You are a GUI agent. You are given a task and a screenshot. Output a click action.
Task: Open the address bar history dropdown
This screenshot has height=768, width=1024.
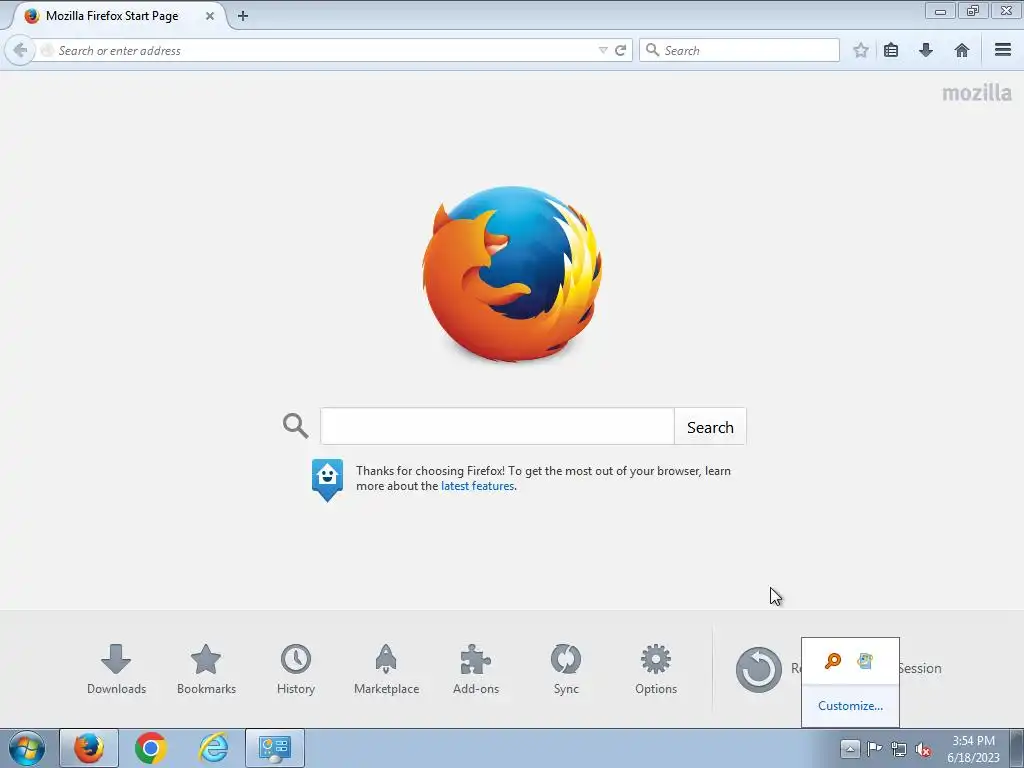(x=603, y=50)
